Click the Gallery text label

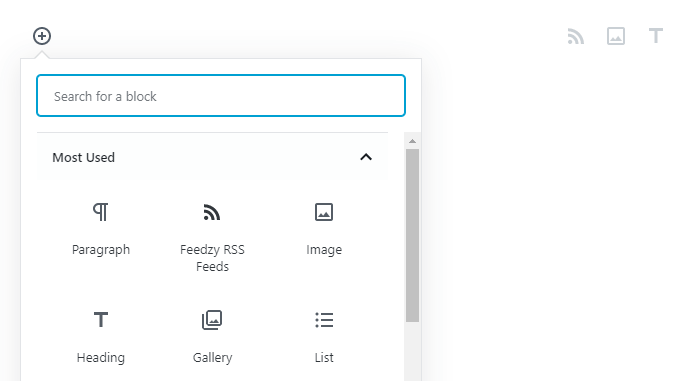tap(212, 358)
